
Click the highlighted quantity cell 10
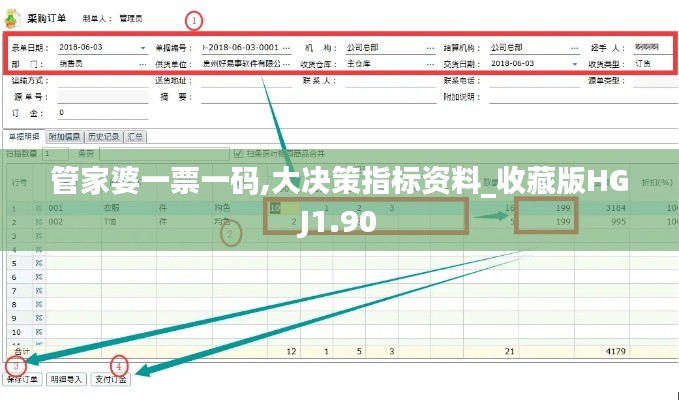284,208
